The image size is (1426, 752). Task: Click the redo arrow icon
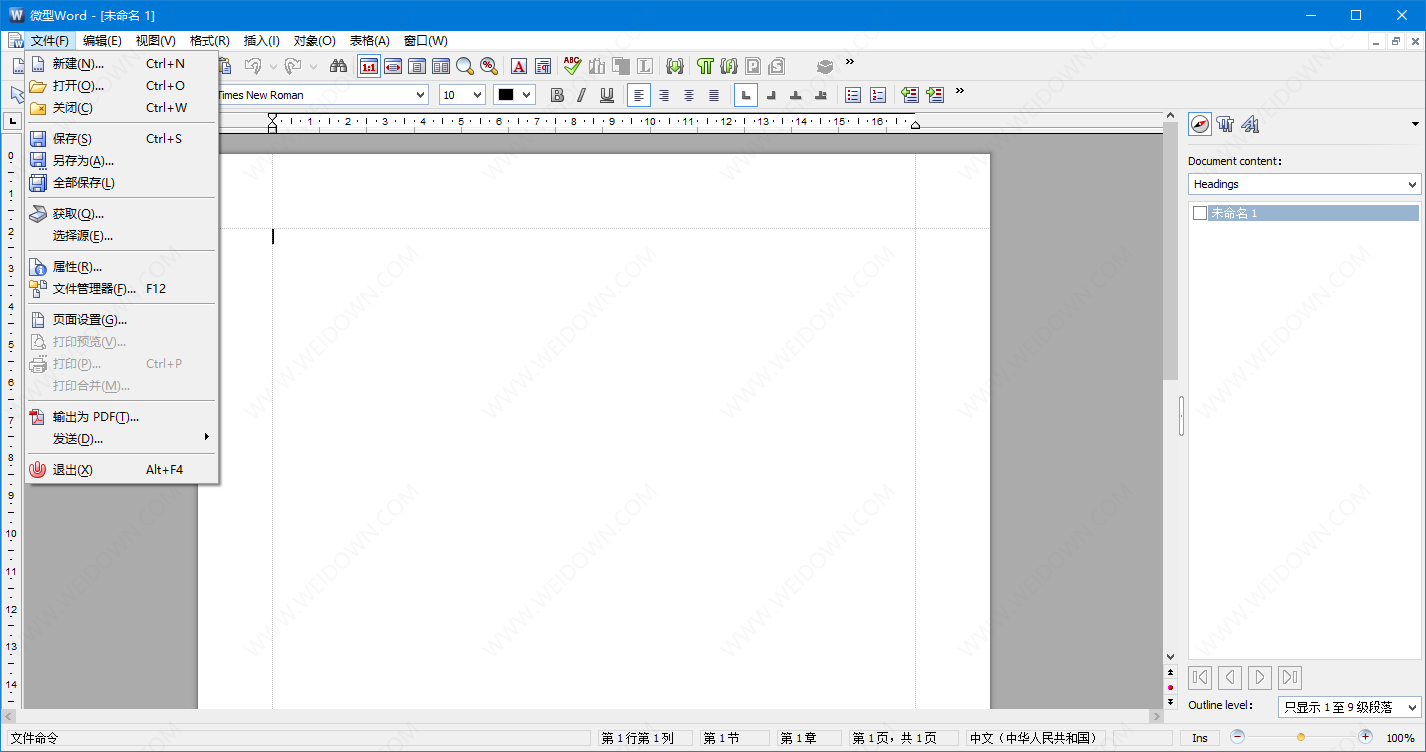click(293, 66)
